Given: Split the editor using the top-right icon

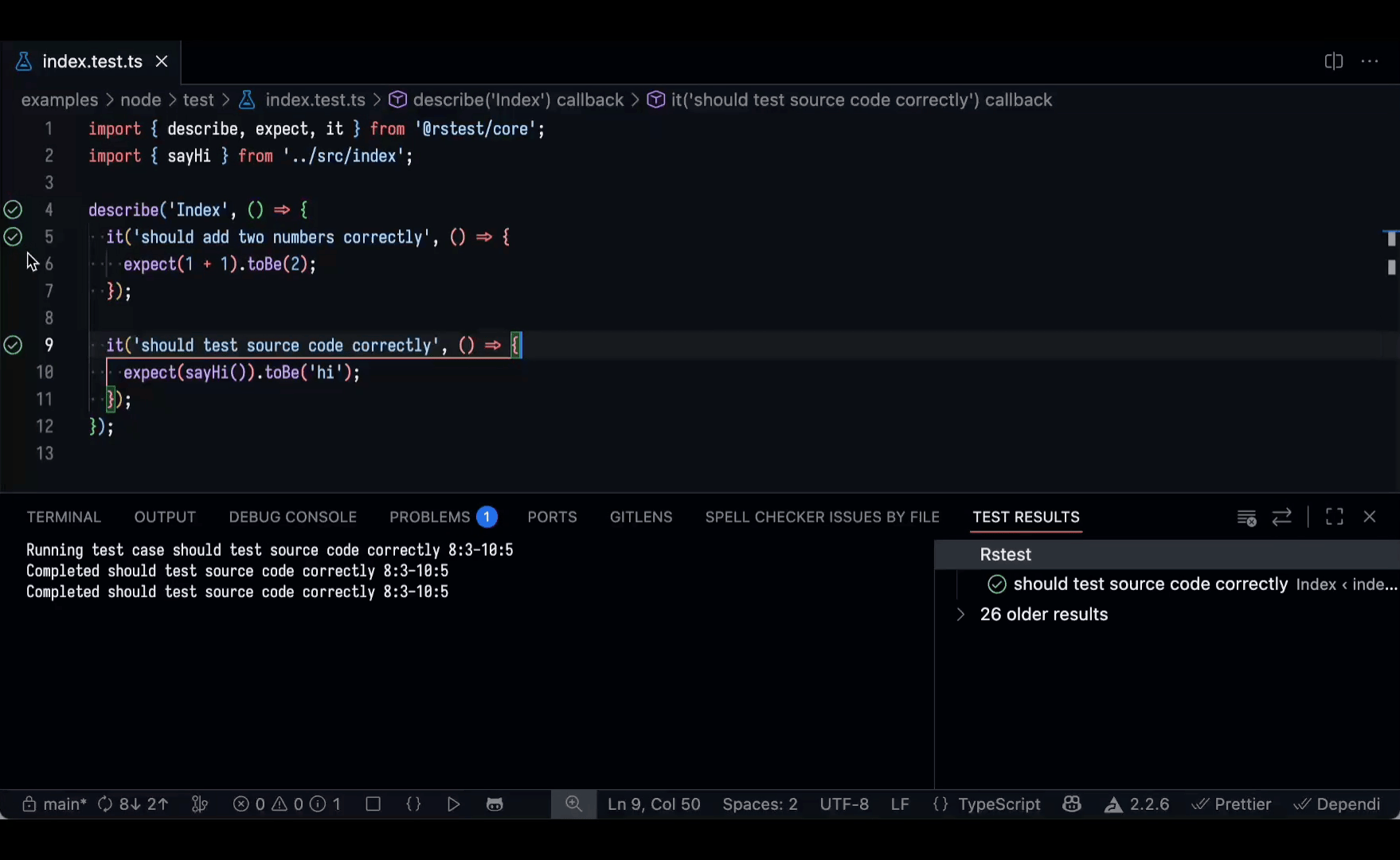Looking at the screenshot, I should pos(1334,61).
